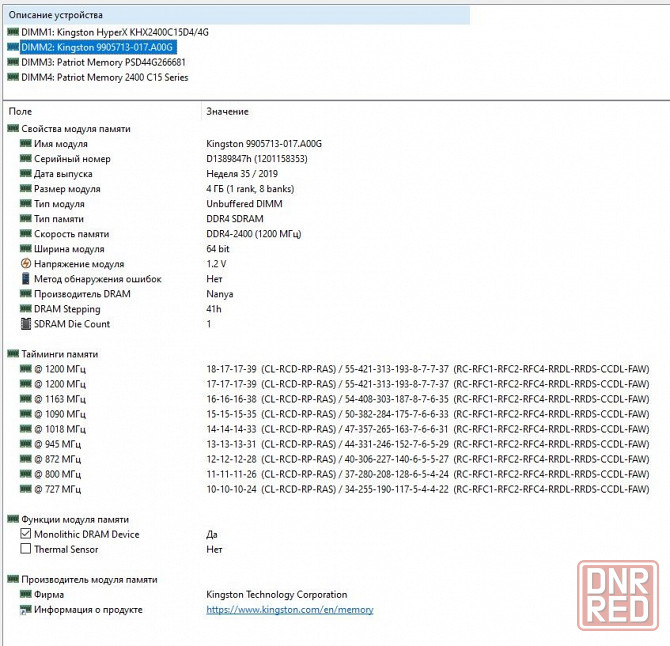Click the Информация о продукте link icon

(x=26, y=610)
